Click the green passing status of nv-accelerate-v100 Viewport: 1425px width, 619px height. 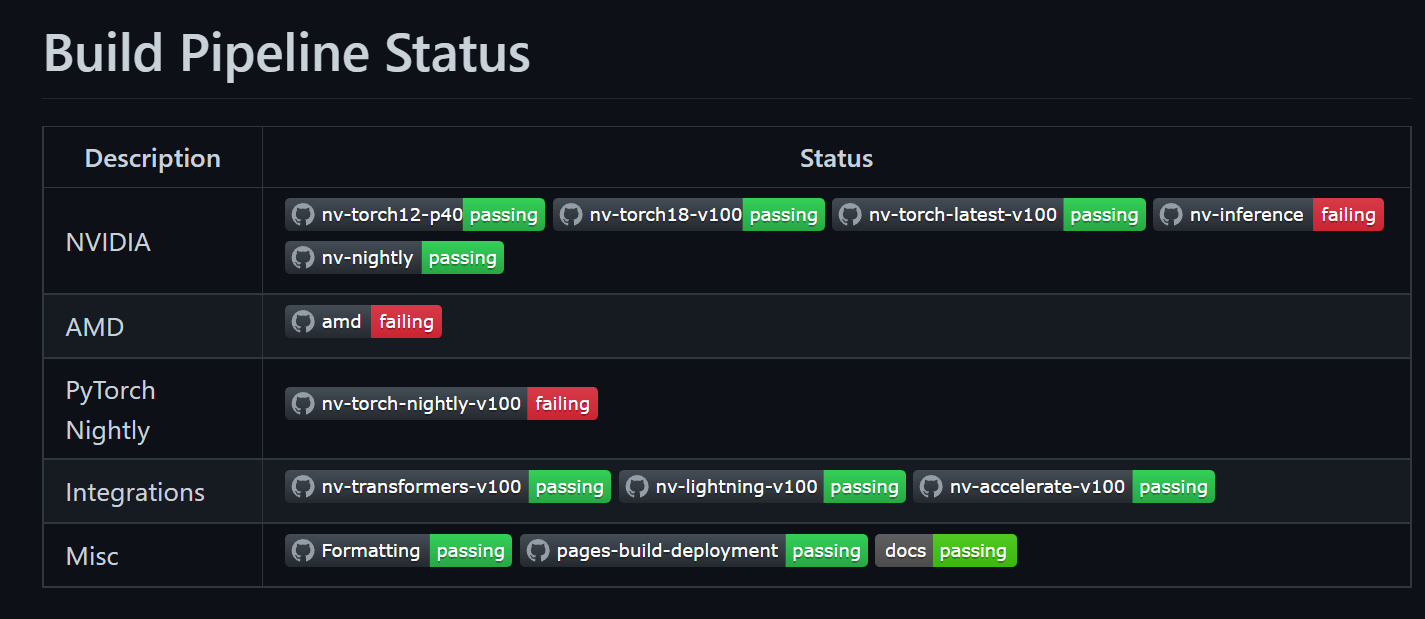coord(1174,487)
